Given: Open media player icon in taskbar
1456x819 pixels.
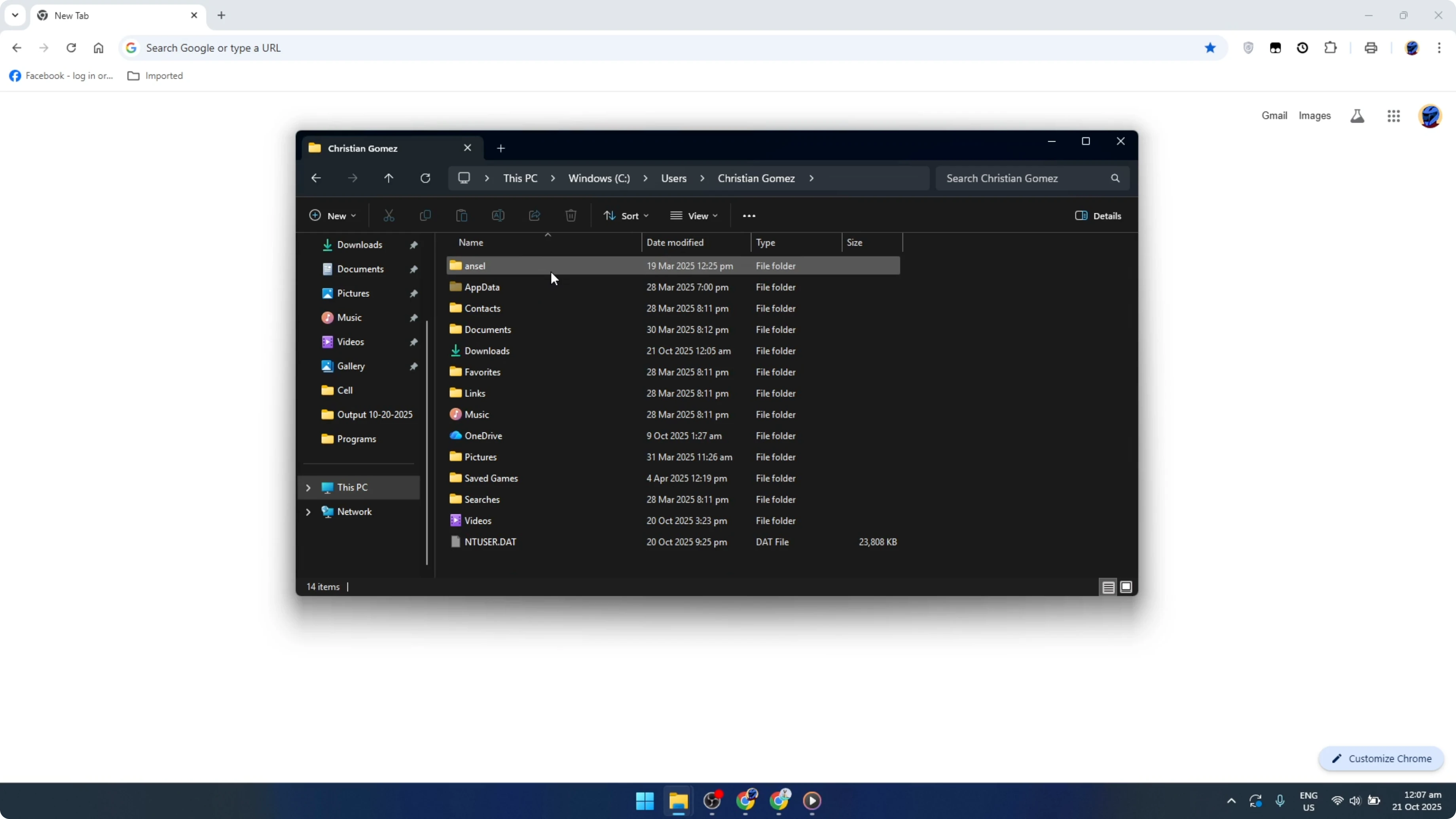Looking at the screenshot, I should point(812,801).
